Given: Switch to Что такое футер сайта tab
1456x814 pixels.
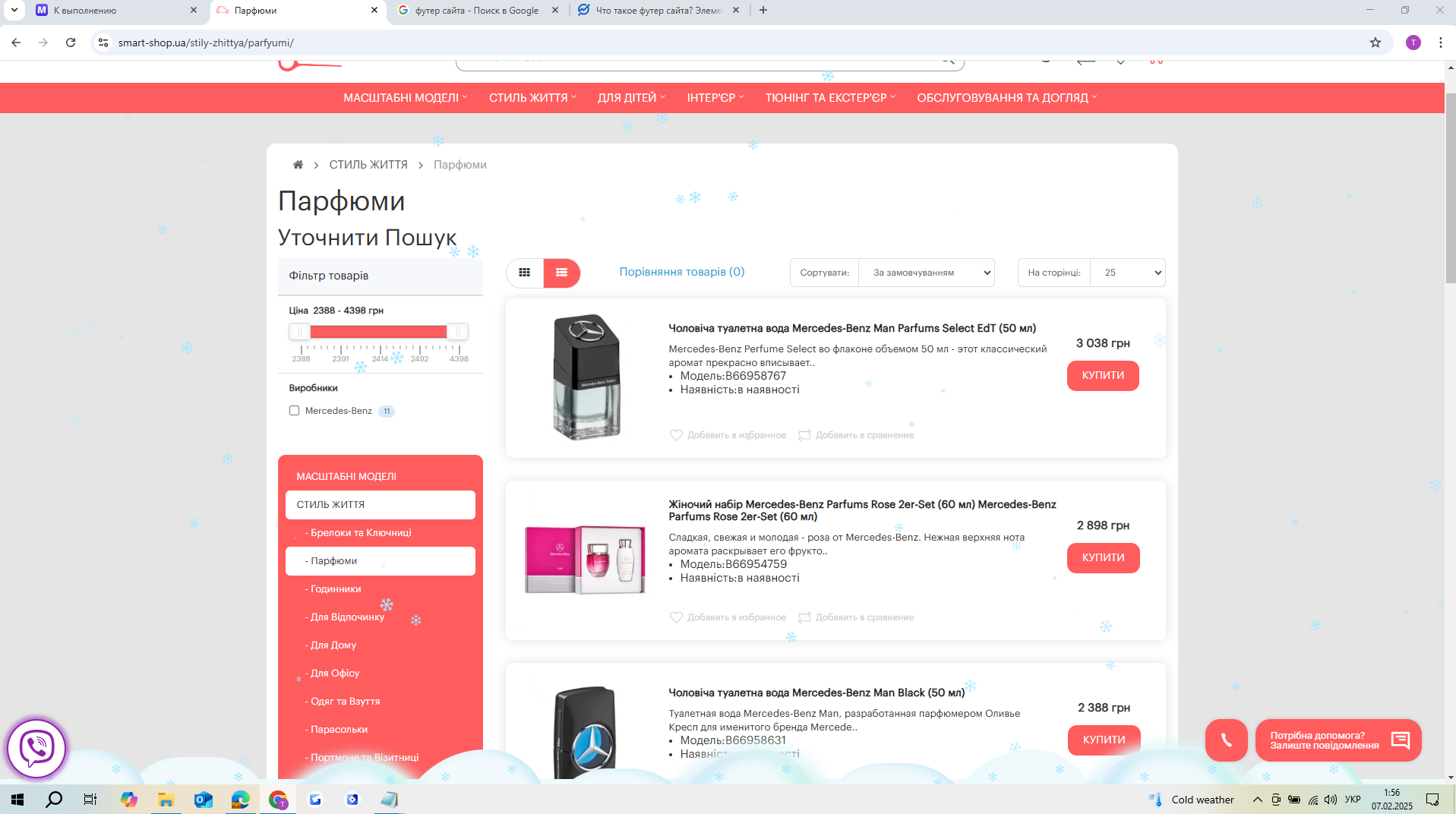Looking at the screenshot, I should coord(659,10).
